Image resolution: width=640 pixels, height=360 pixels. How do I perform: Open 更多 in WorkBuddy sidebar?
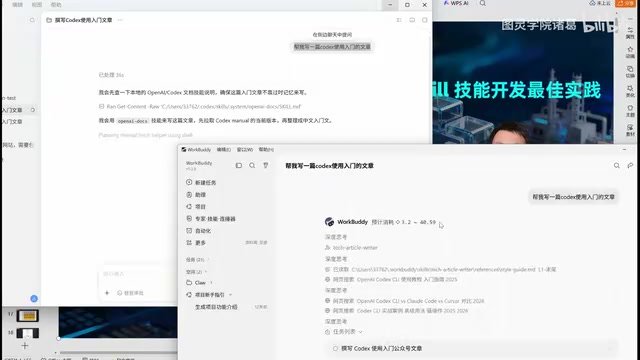coord(196,242)
